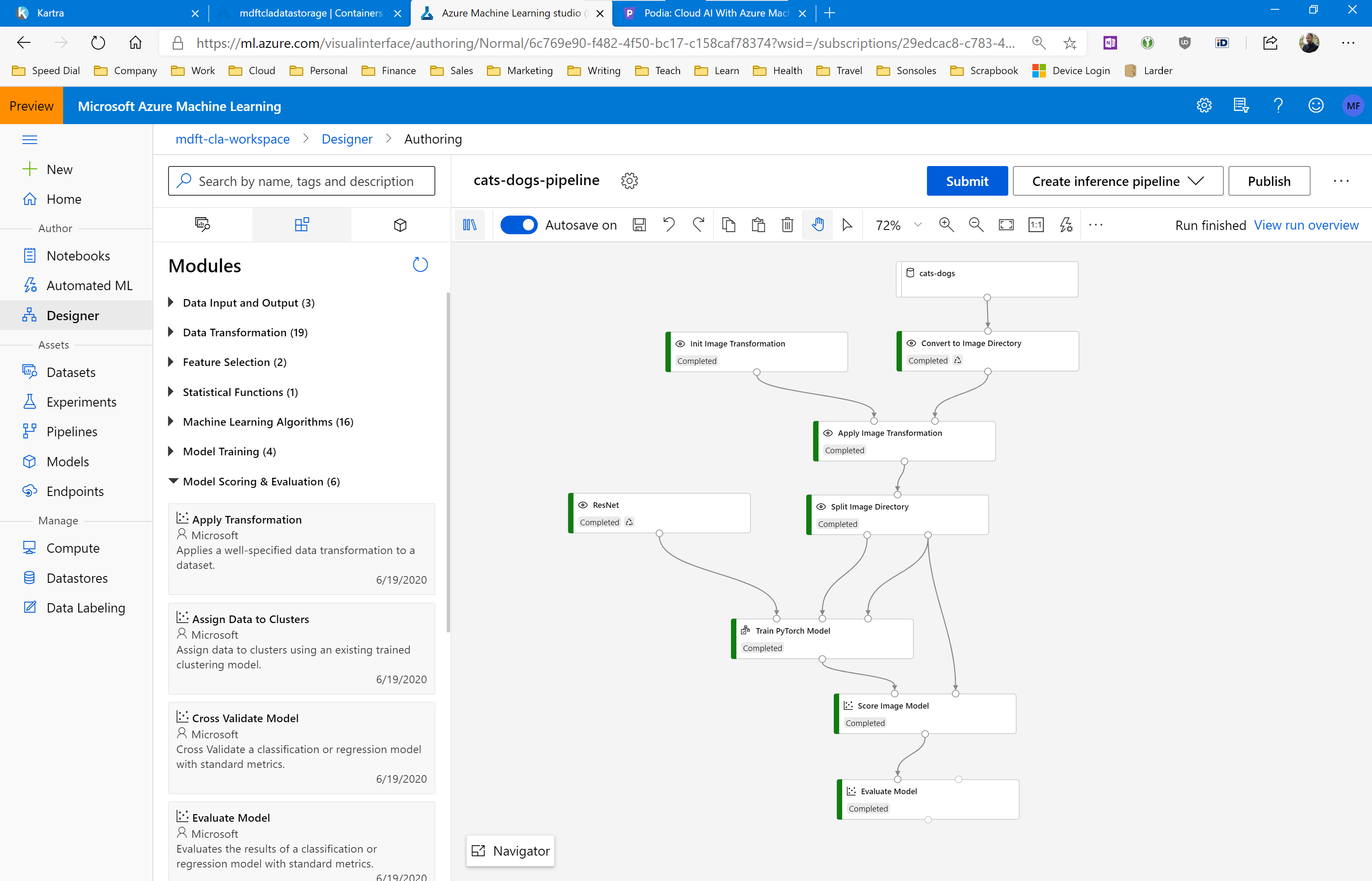Click the actual size 1:1 icon
Viewport: 1372px width, 881px height.
1036,225
